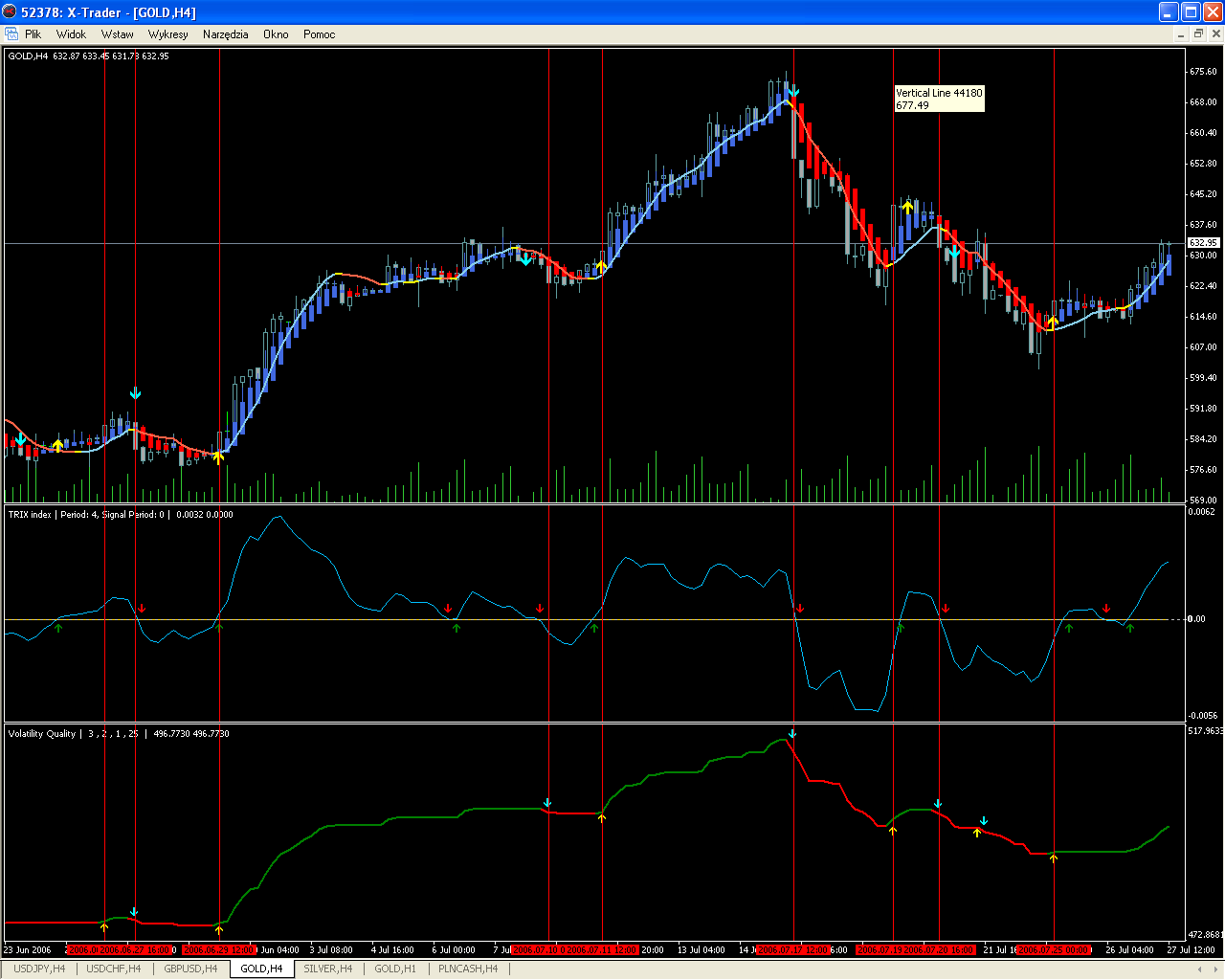Click the 23 Jun 2006 date label

click(27, 950)
